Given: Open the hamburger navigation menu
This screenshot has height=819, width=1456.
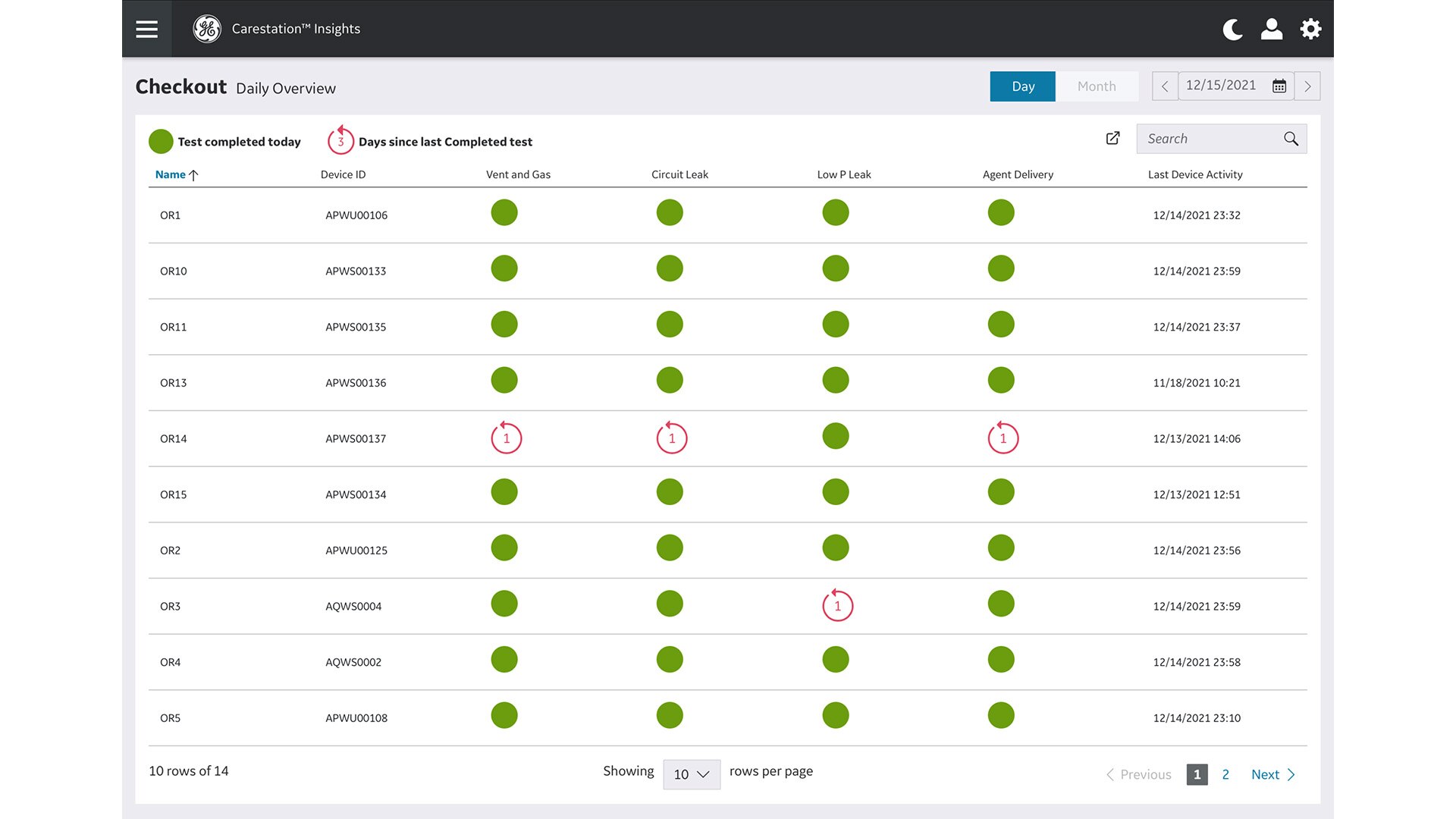Looking at the screenshot, I should tap(146, 29).
